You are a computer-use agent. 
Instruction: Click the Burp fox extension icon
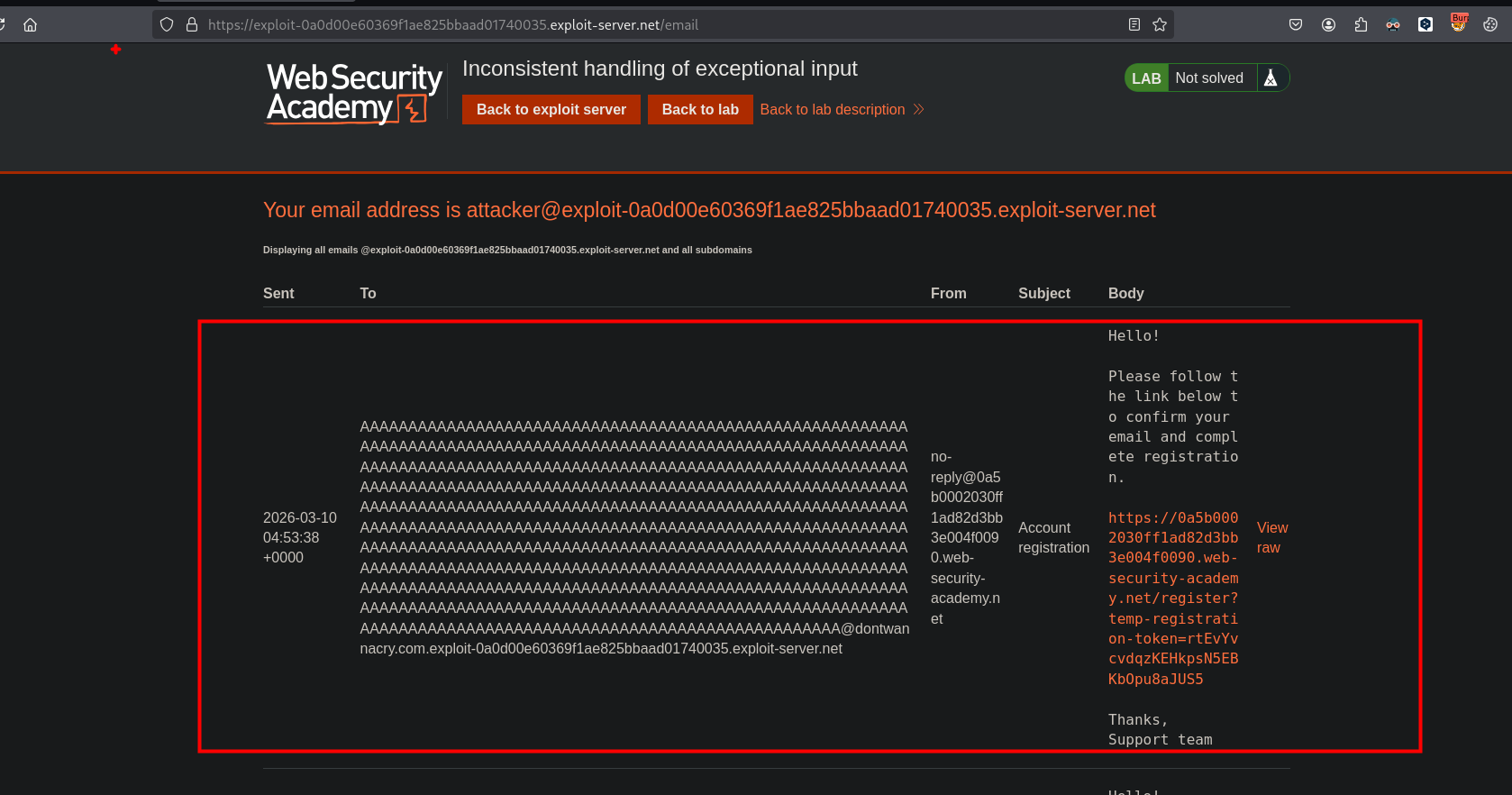tap(1458, 23)
